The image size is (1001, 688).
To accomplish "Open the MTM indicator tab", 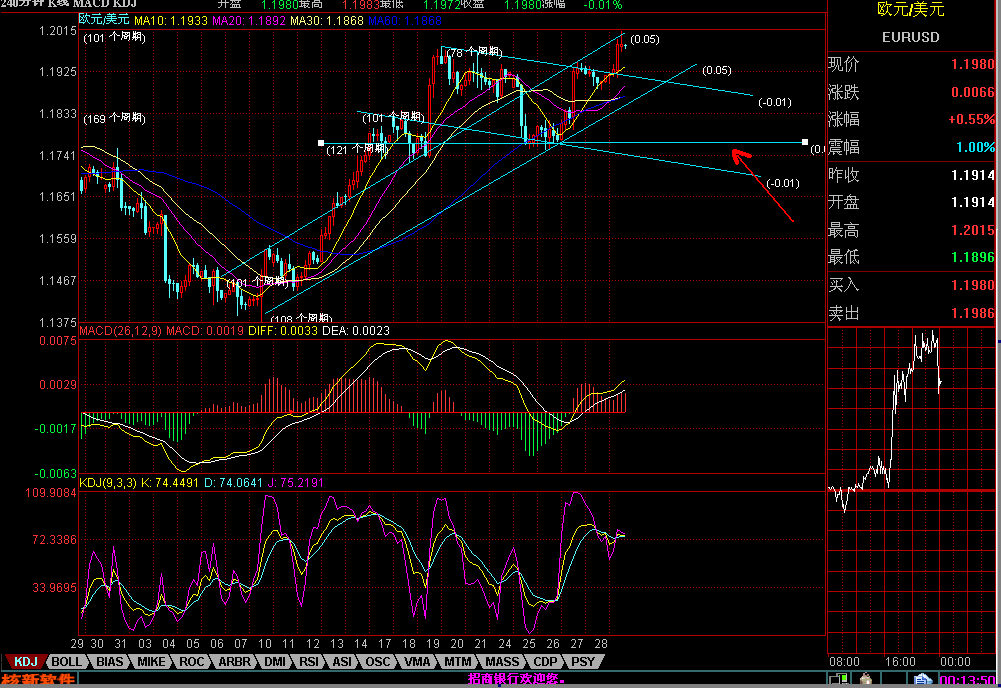I will click(457, 662).
